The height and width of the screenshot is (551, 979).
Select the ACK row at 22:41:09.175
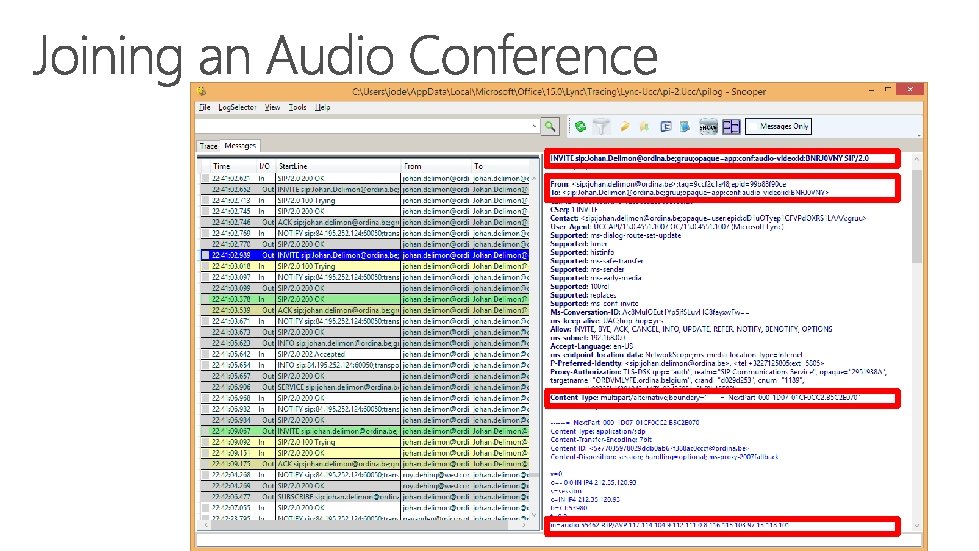(364, 464)
